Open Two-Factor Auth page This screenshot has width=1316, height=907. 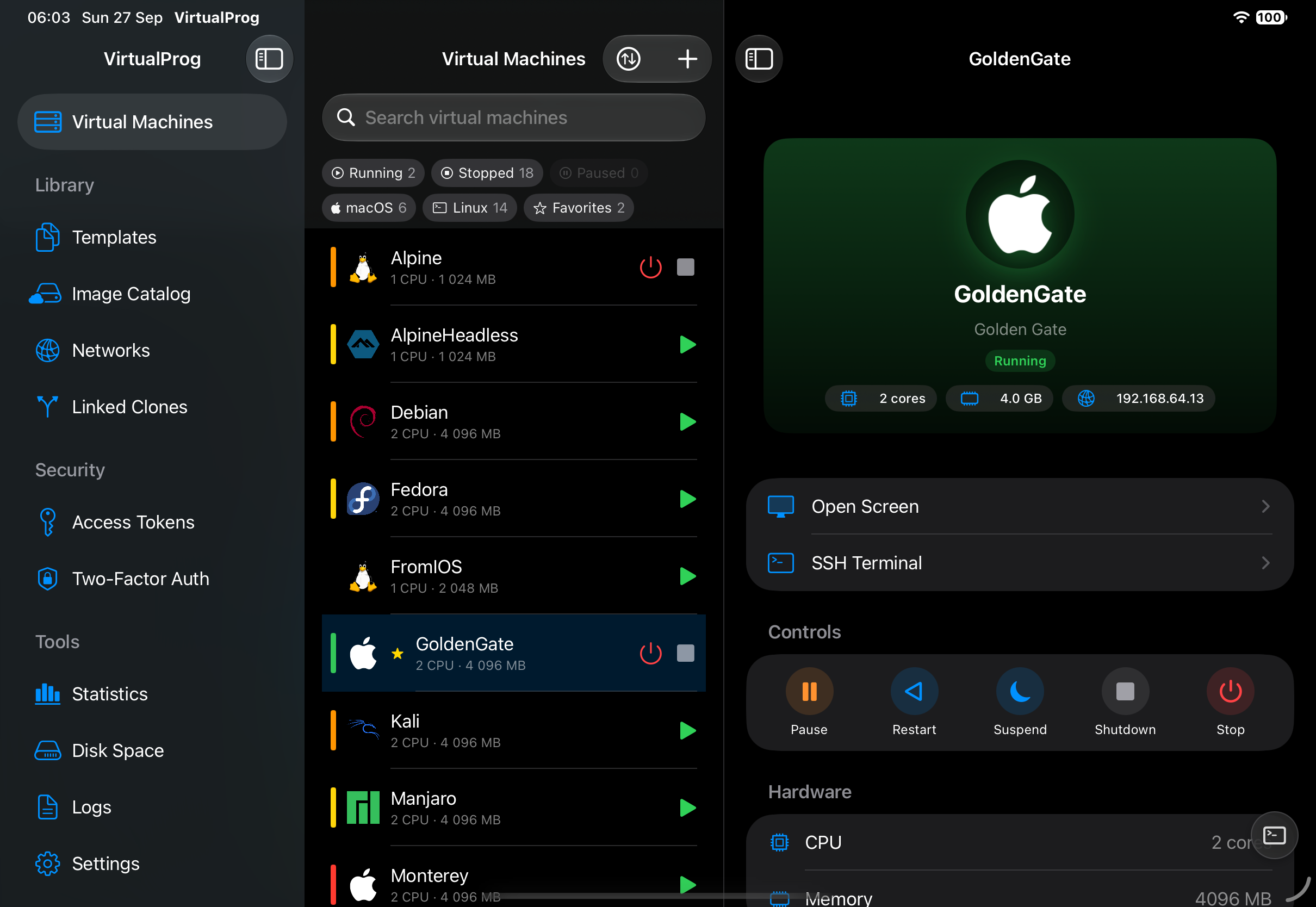pyautogui.click(x=152, y=579)
